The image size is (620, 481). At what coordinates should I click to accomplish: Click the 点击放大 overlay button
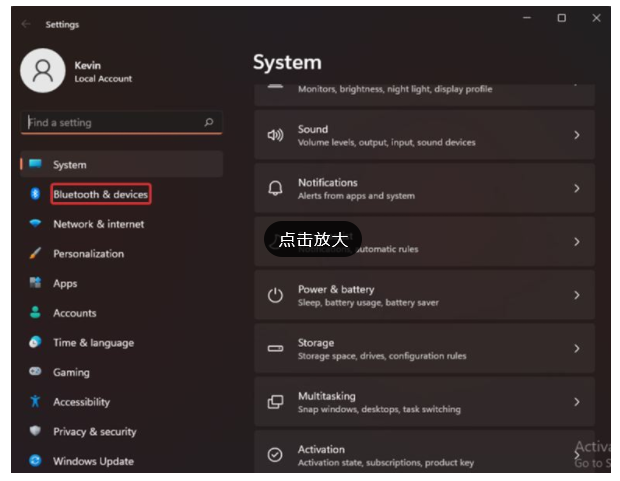313,240
